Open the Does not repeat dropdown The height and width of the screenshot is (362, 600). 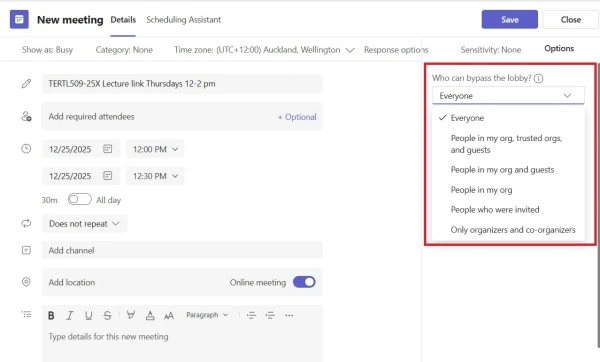point(85,223)
